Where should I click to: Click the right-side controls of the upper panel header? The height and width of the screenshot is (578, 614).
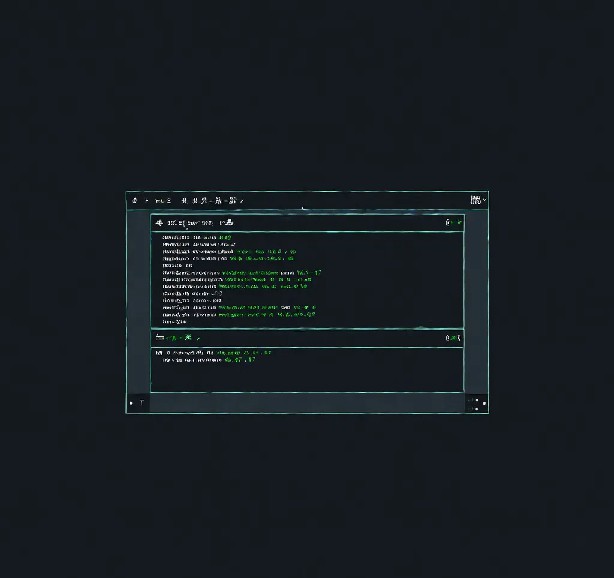coord(453,222)
